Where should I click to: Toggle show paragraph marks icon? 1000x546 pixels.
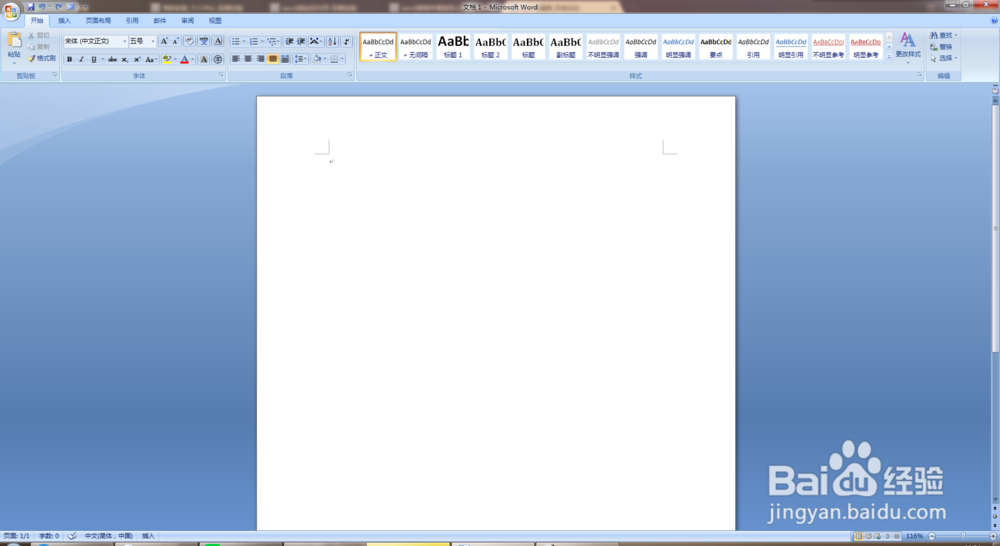[346, 41]
